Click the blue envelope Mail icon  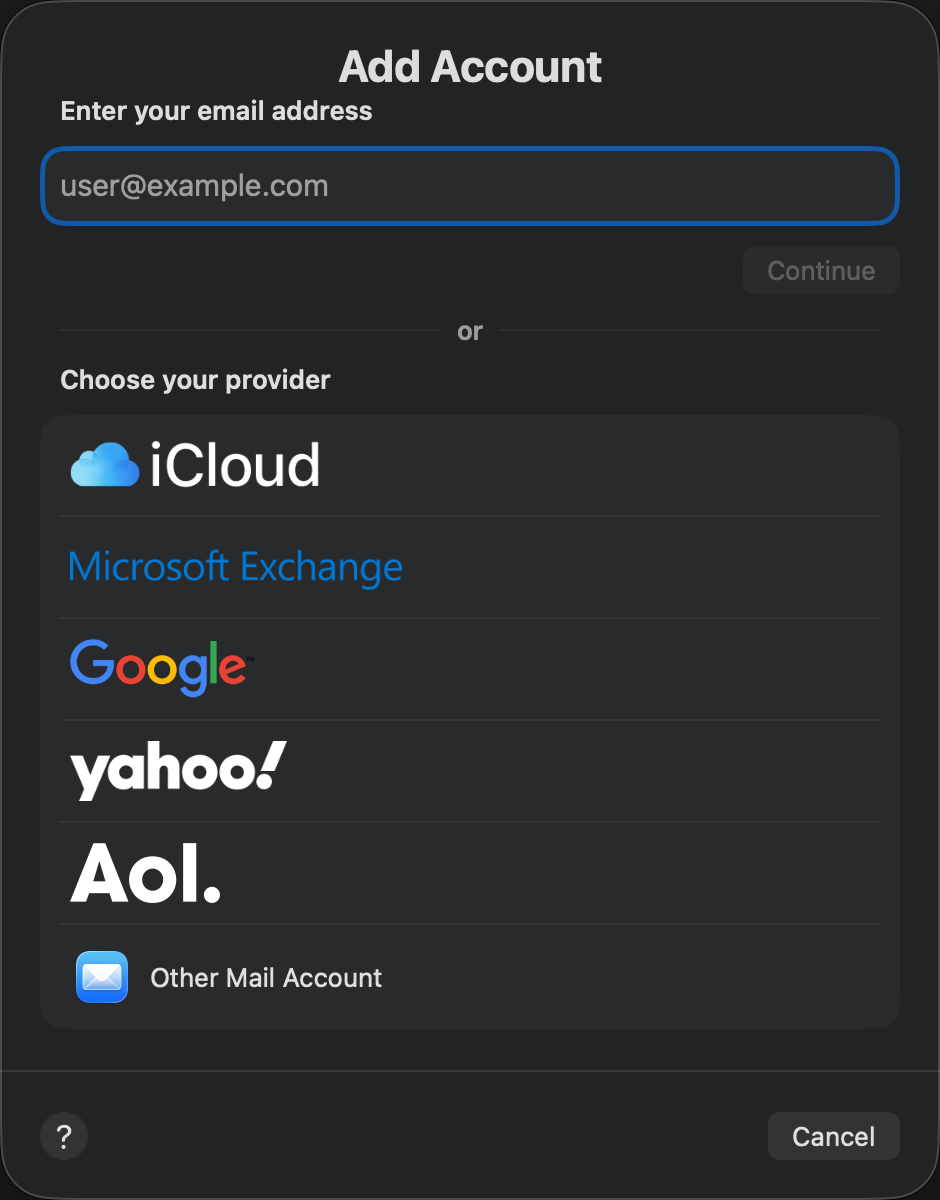(x=102, y=977)
